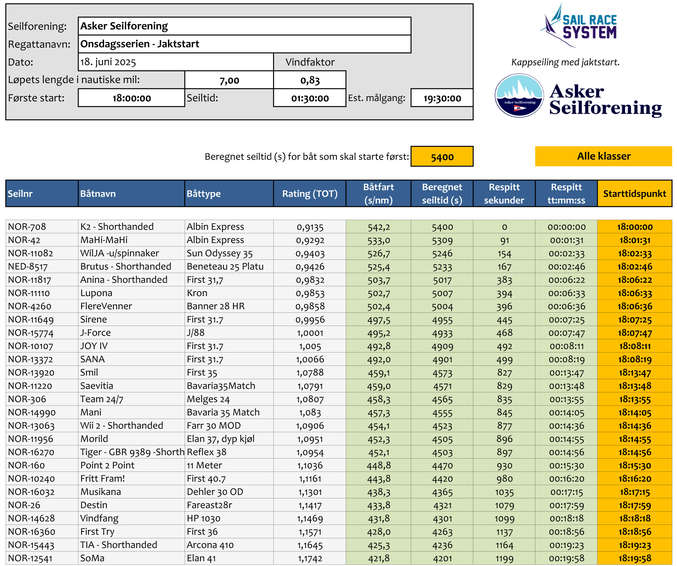Click the Beregnet seiltid (s) column header
677x566 pixels.
point(442,193)
